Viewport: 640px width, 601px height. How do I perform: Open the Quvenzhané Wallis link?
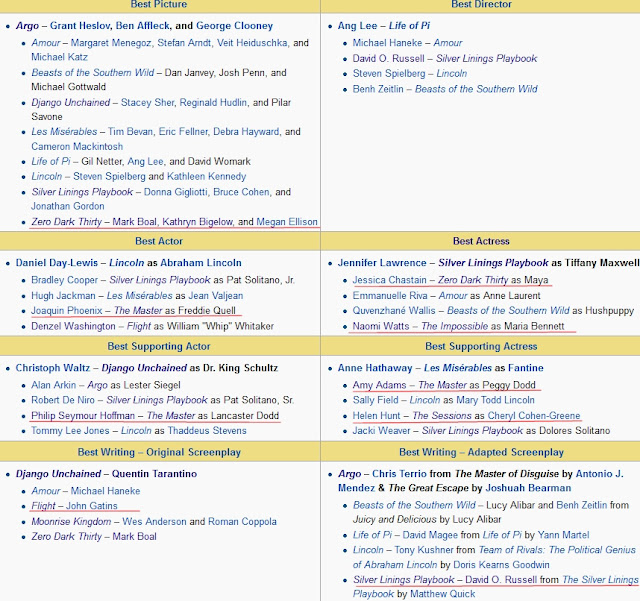tap(394, 311)
